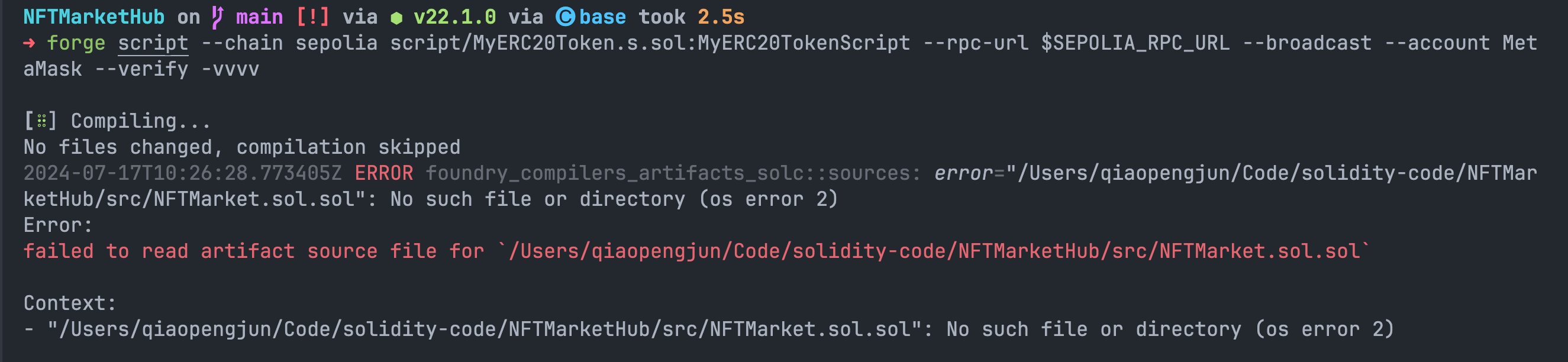Click the underlined script command word
Viewport: 1568px width, 362px height.
[153, 43]
